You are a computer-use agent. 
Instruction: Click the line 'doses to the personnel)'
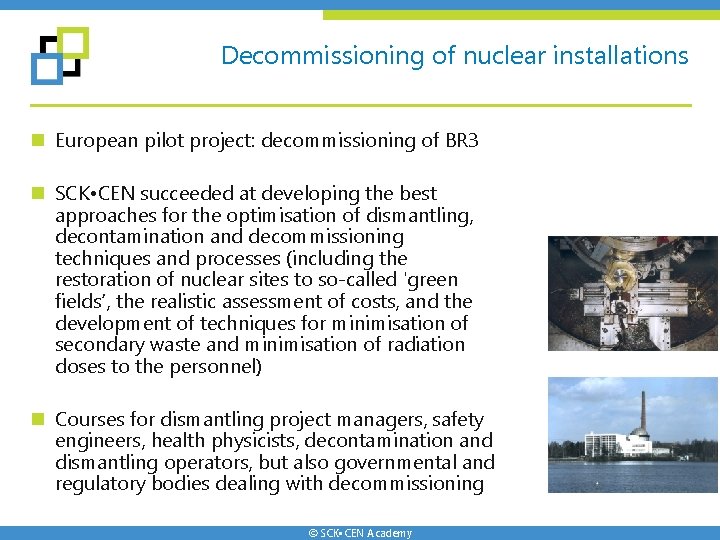pos(158,366)
